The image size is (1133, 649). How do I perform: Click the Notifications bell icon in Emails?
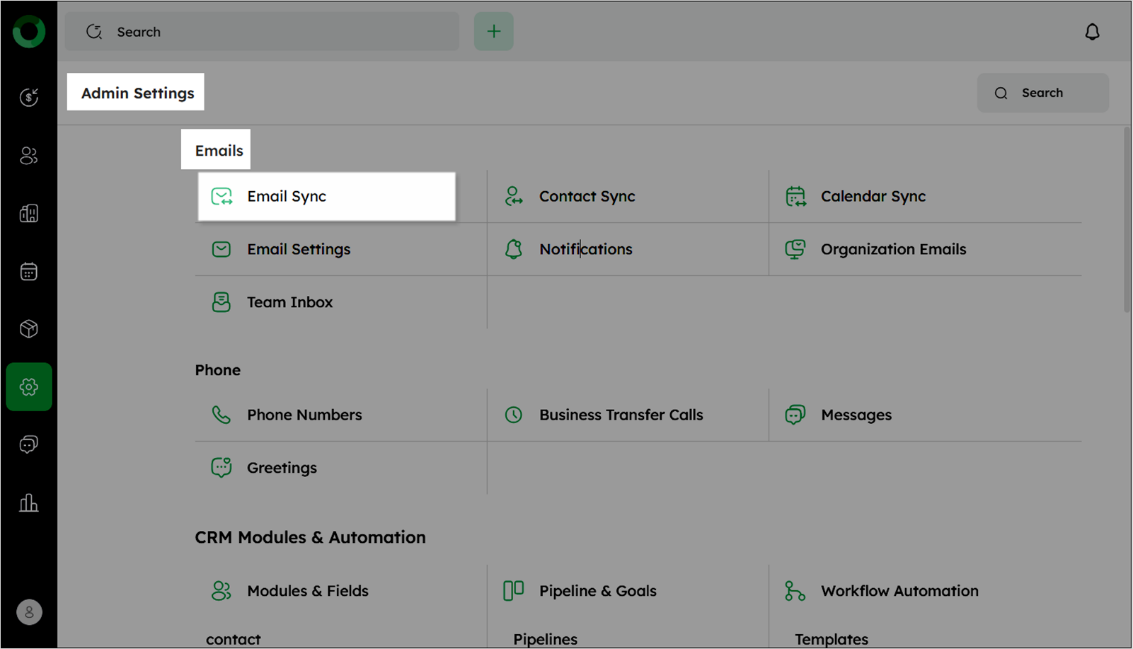point(514,249)
